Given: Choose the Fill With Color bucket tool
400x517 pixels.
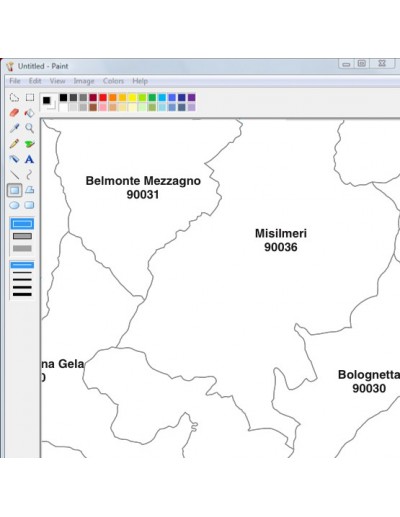Looking at the screenshot, I should pyautogui.click(x=30, y=113).
